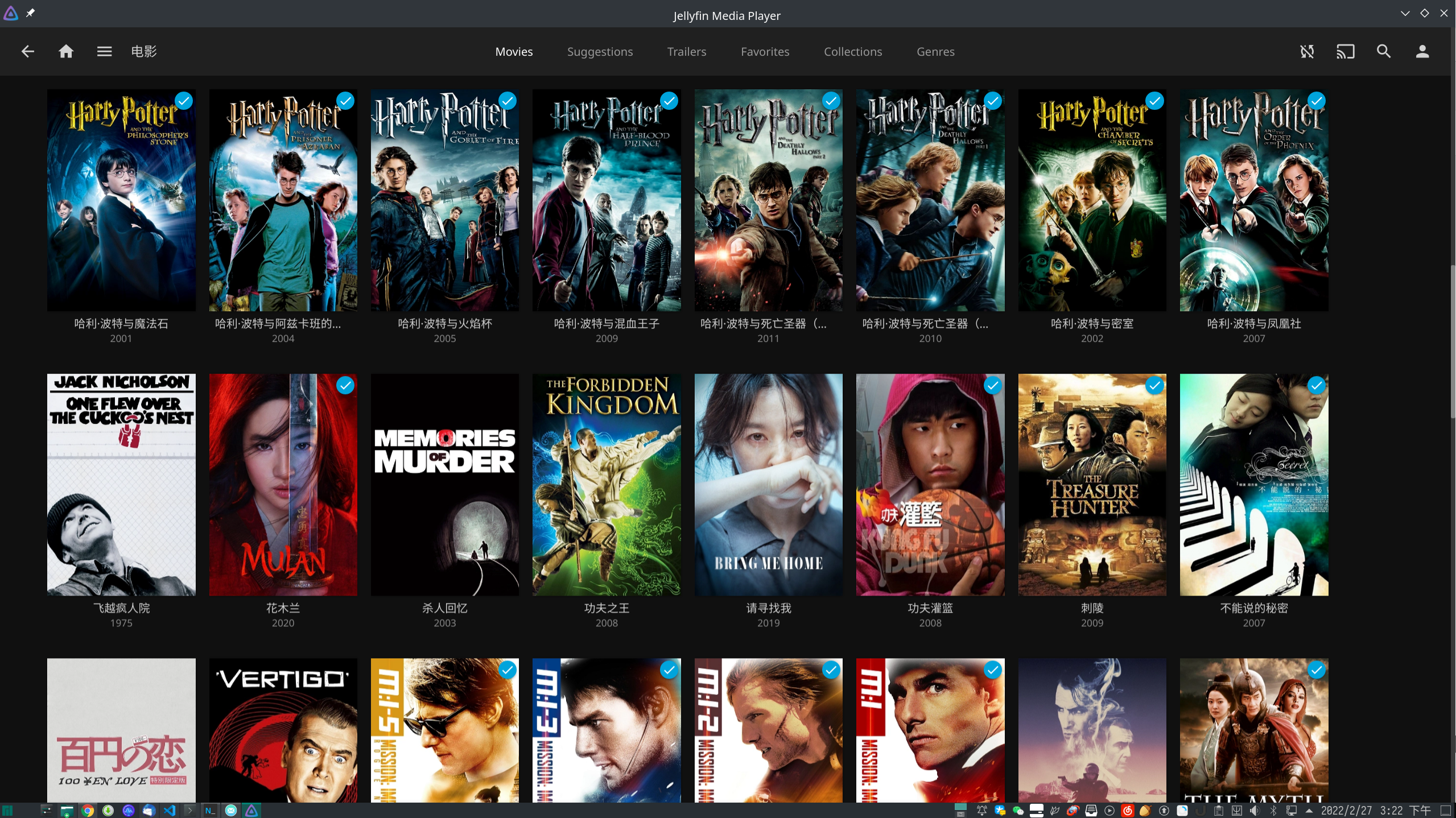Screen dimensions: 1456x818
Task: Open the Collections tab
Action: point(853,52)
